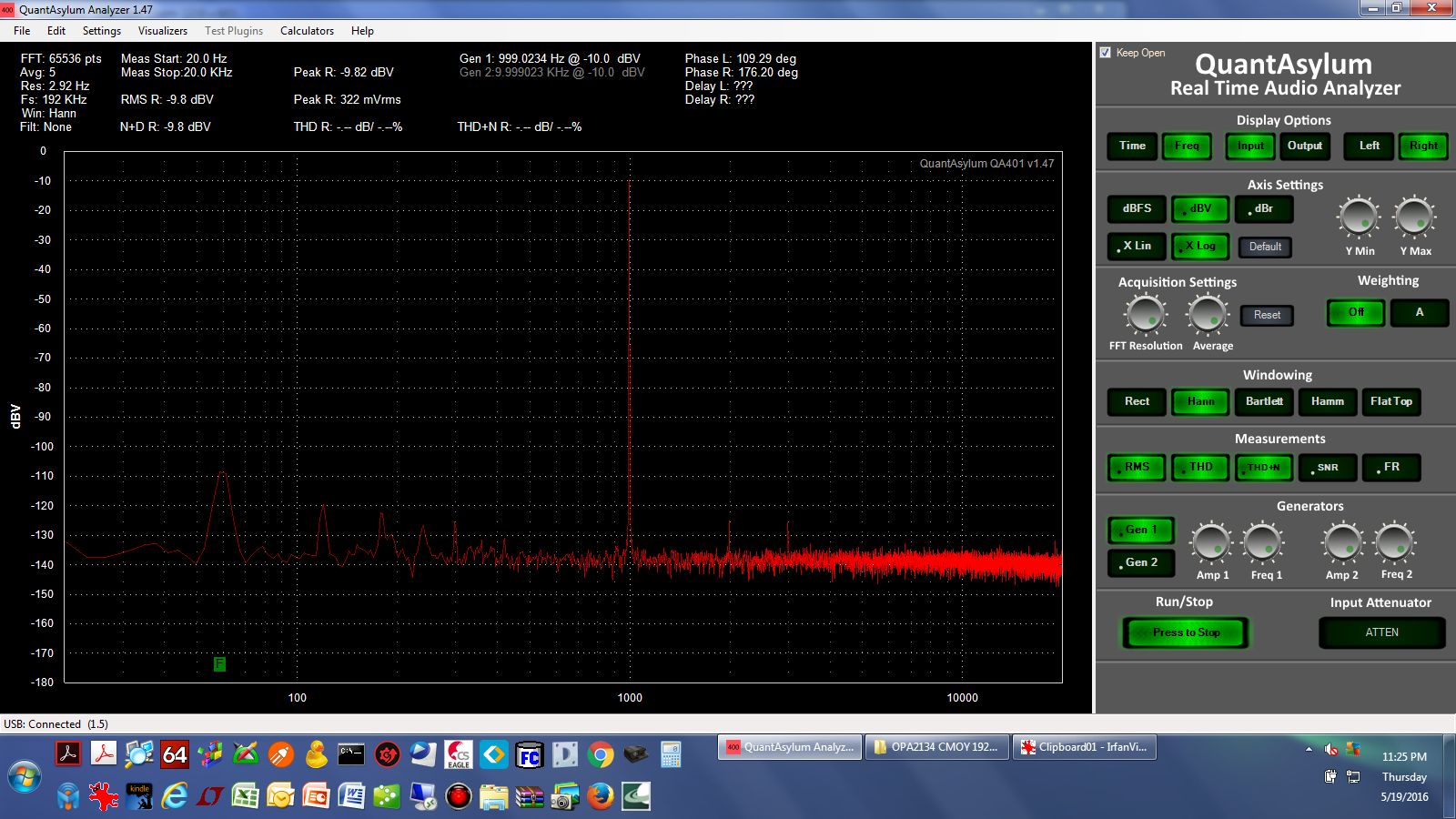
Task: Enable the Left channel display
Action: (1369, 146)
